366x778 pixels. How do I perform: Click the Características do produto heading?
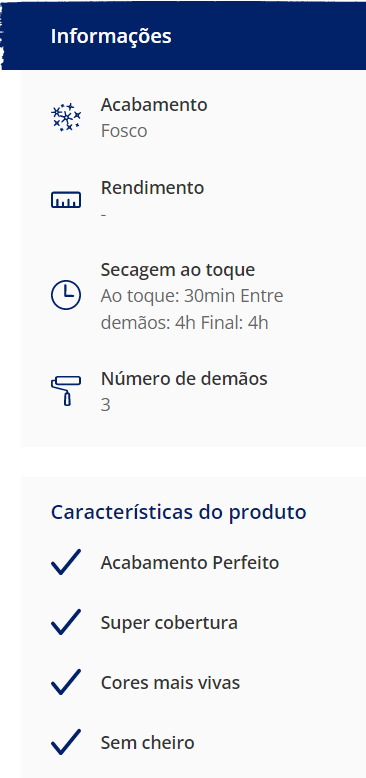[x=179, y=512]
